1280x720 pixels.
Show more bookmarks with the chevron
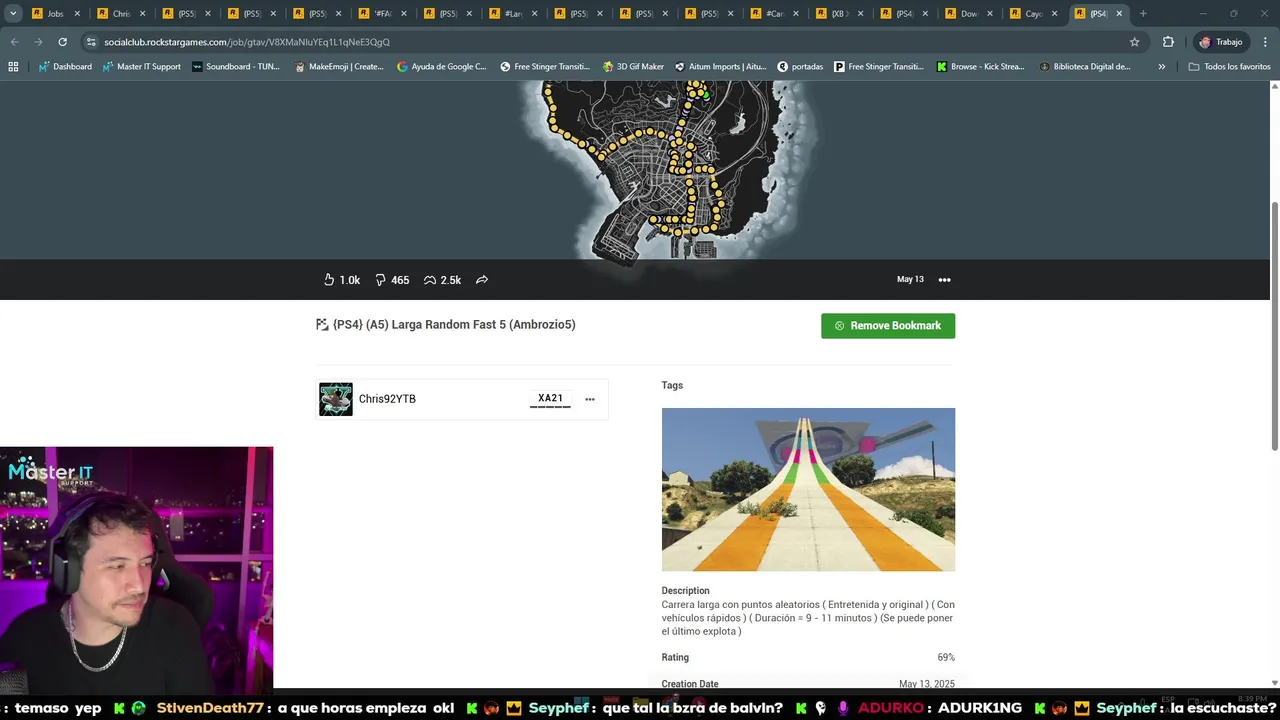(1161, 67)
